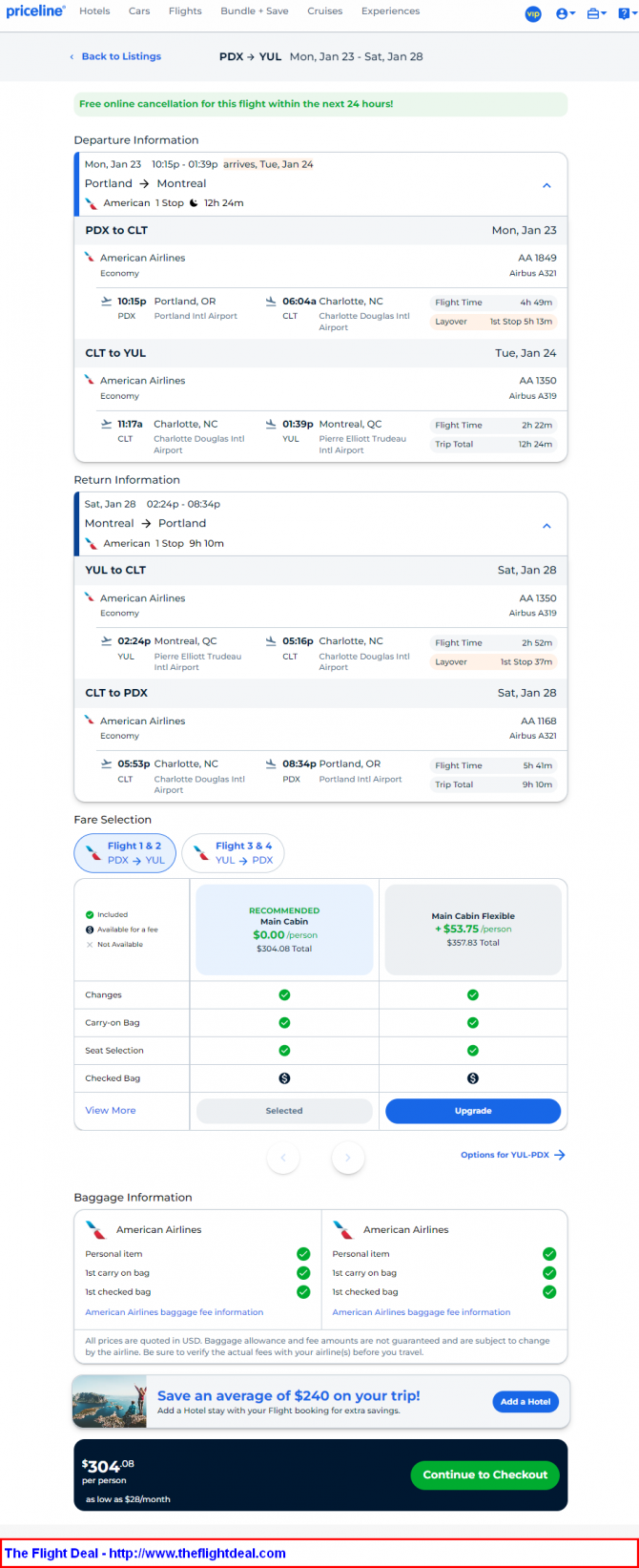Select the RECOMMENDED Main Cabin fare card

click(x=284, y=930)
